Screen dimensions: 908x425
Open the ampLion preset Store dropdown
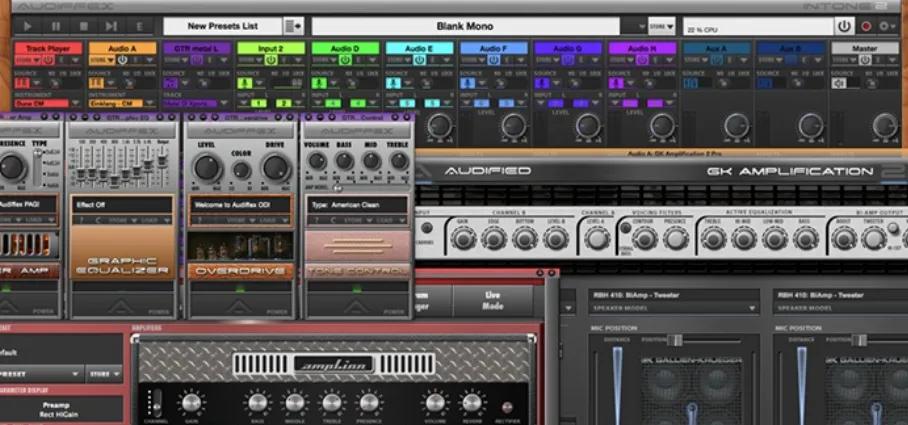tap(105, 374)
